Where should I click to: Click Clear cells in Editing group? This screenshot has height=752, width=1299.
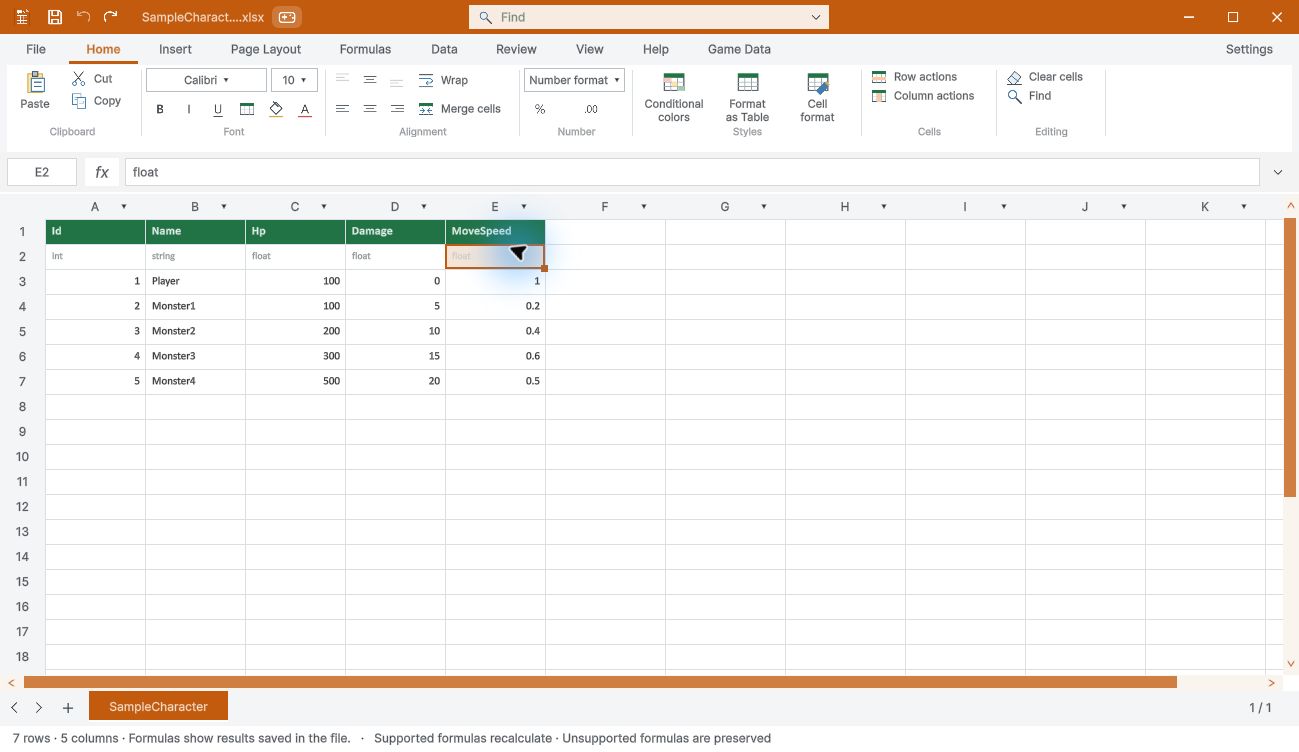(x=1045, y=77)
